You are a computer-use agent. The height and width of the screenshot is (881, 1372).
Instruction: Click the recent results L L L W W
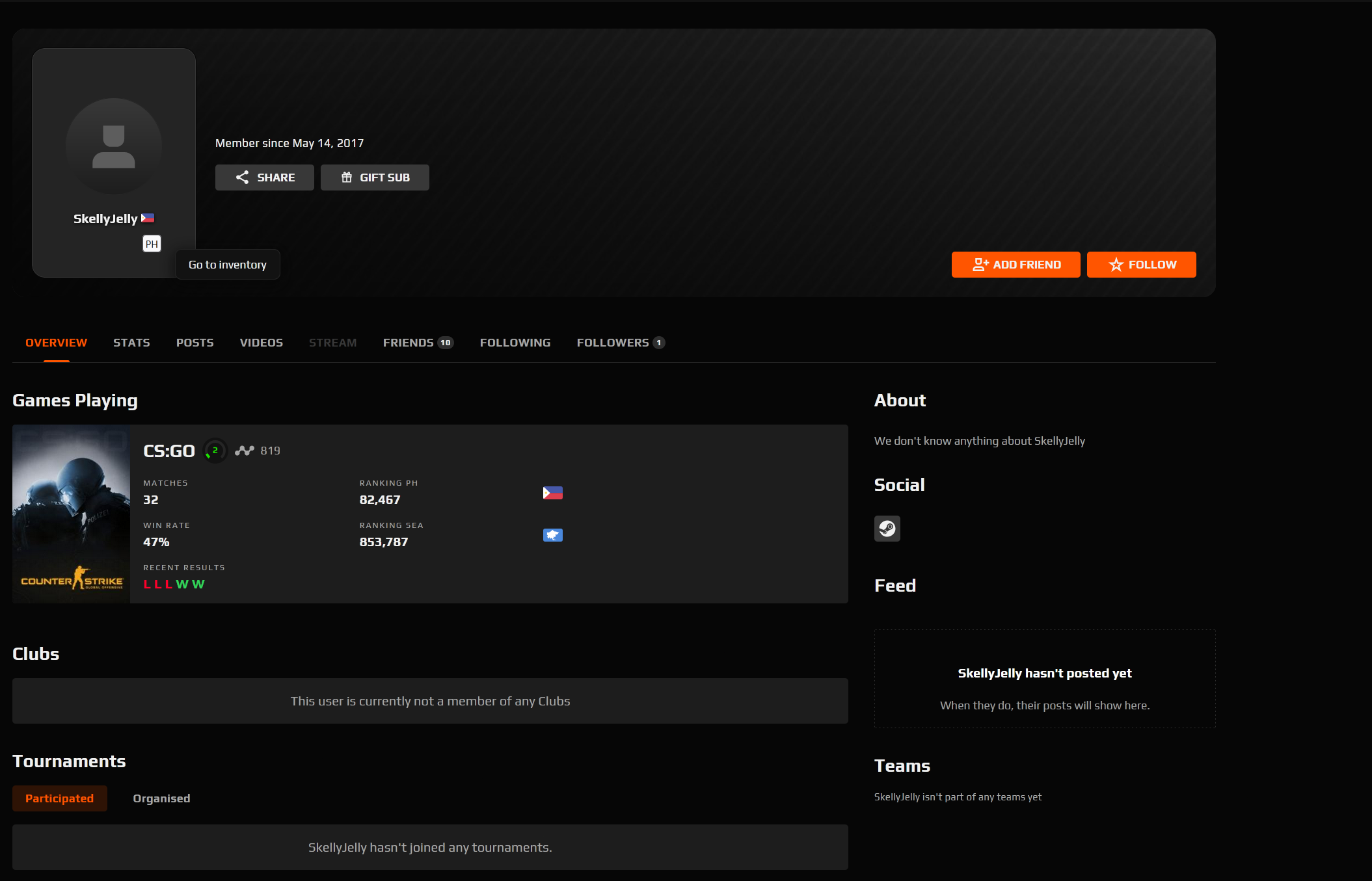(x=174, y=585)
